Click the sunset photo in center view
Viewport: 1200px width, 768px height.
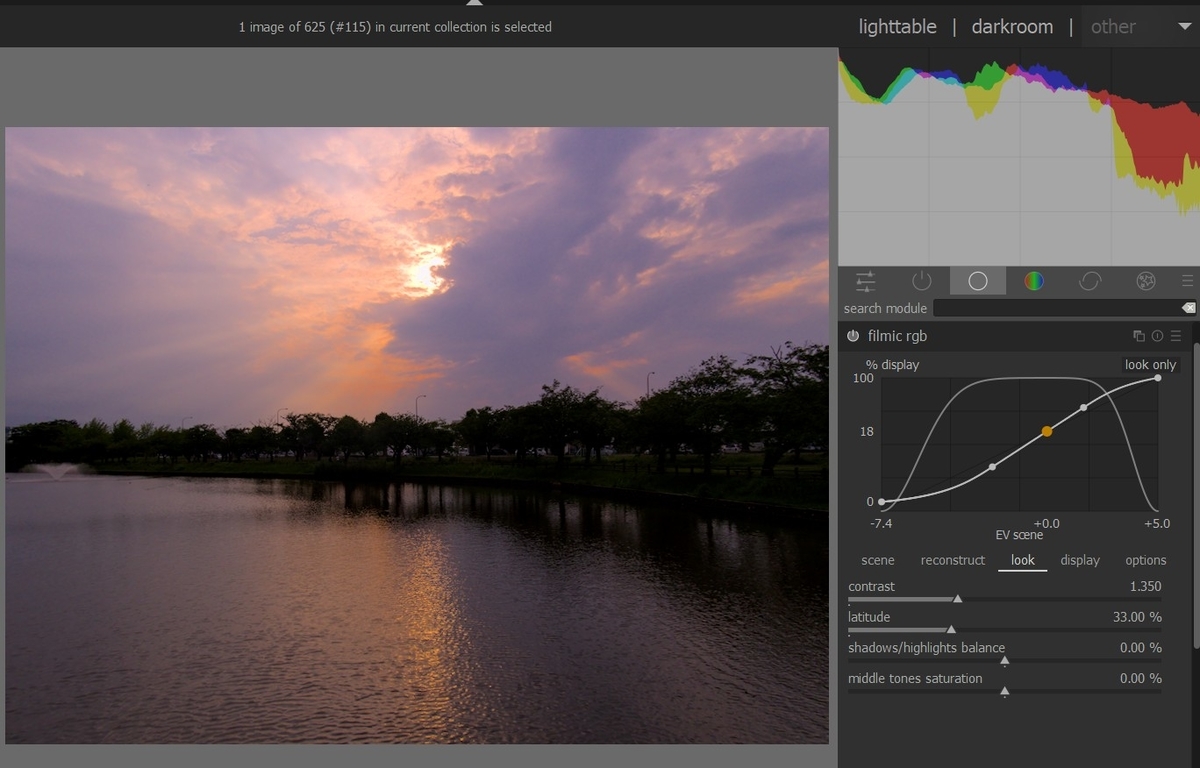(x=417, y=435)
